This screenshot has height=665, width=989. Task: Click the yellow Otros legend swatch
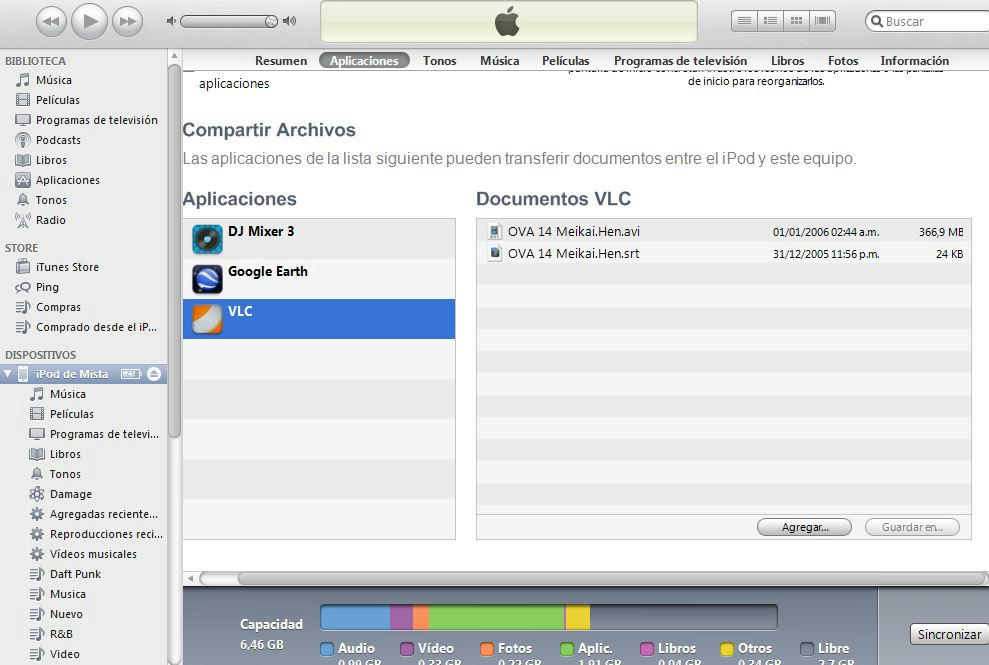pyautogui.click(x=727, y=649)
